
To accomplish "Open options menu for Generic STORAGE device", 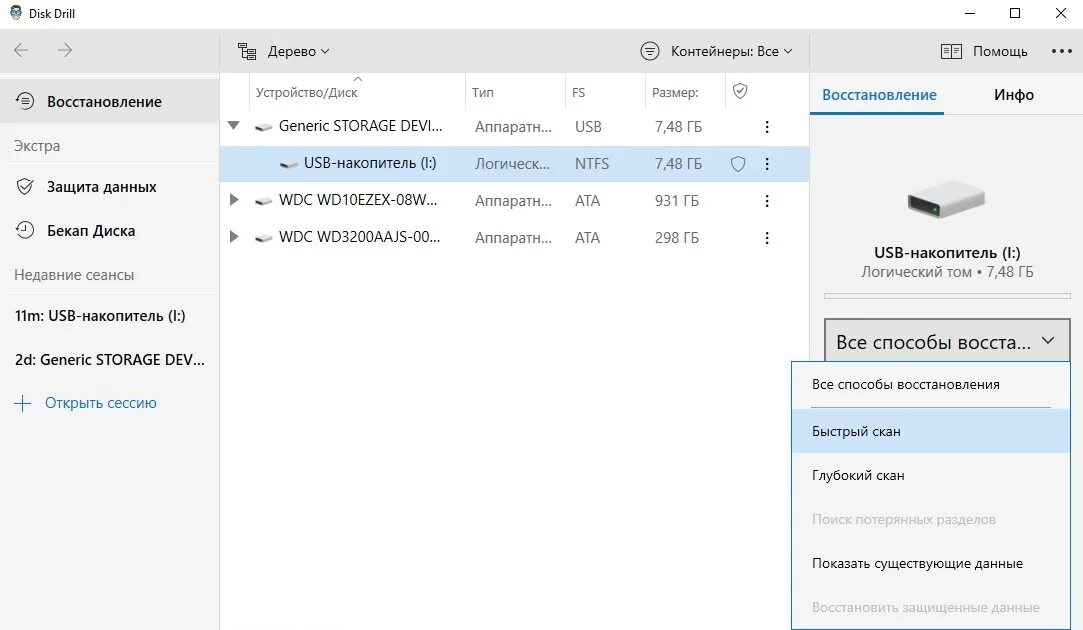I will (x=767, y=127).
